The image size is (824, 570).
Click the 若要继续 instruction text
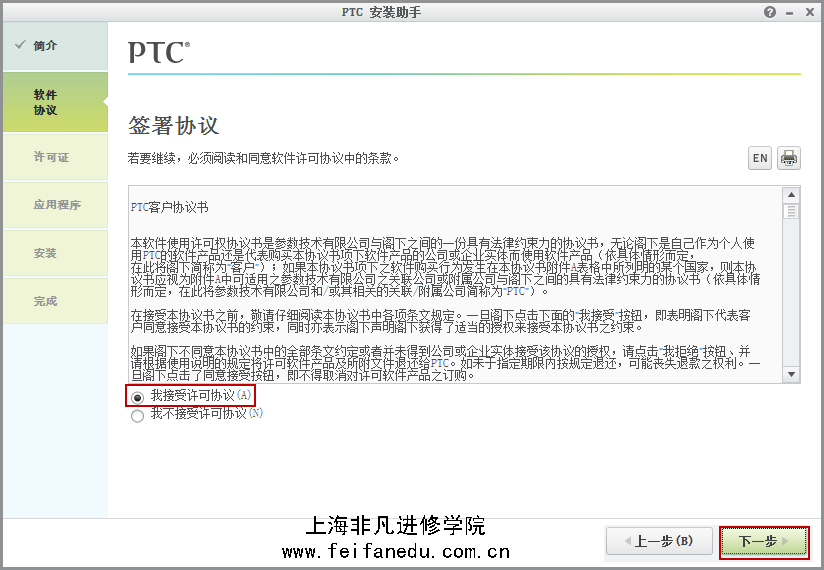tap(263, 158)
